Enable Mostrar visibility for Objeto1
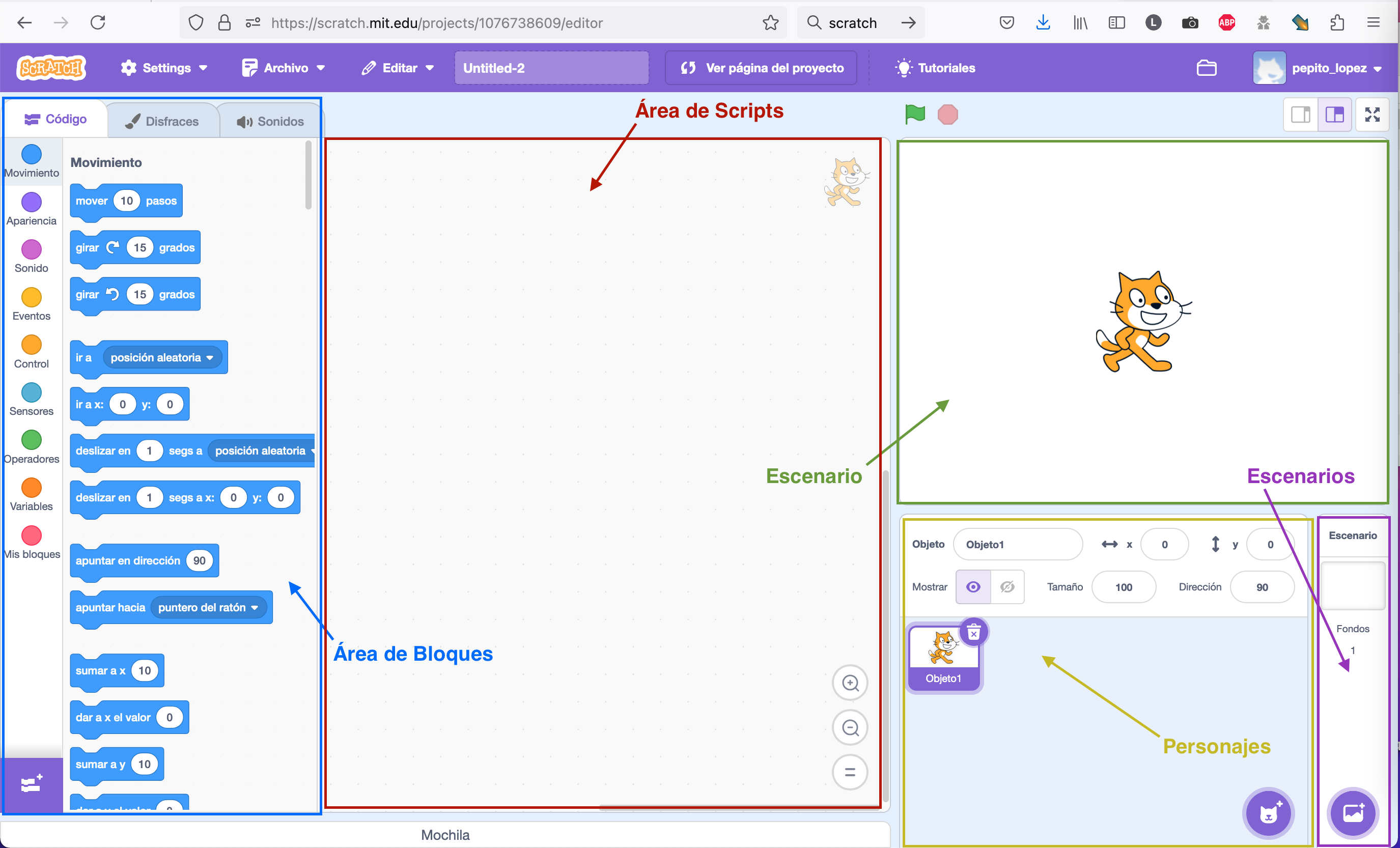Image resolution: width=1400 pixels, height=848 pixels. [973, 587]
